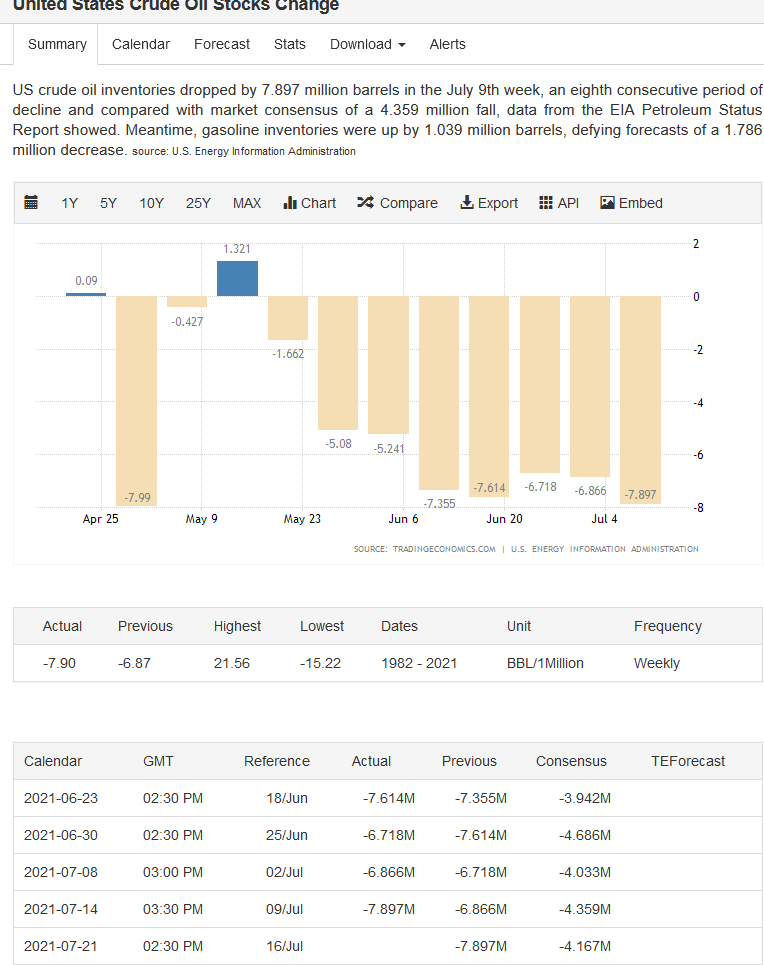Click the -7.897 bar in chart

coord(640,400)
